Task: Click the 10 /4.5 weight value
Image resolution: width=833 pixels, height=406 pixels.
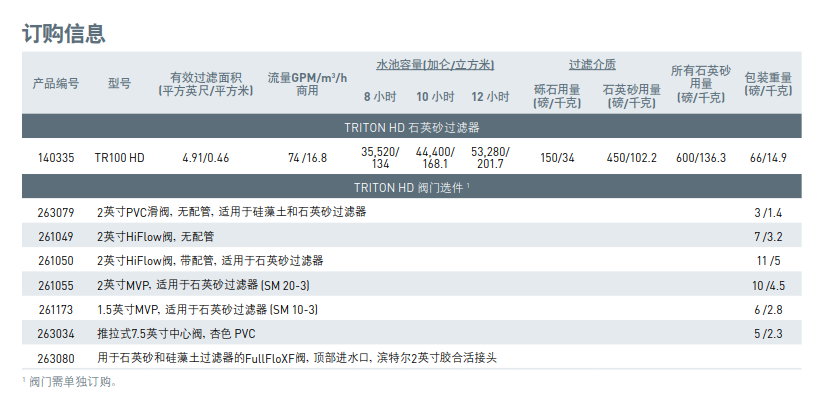Action: pos(768,285)
